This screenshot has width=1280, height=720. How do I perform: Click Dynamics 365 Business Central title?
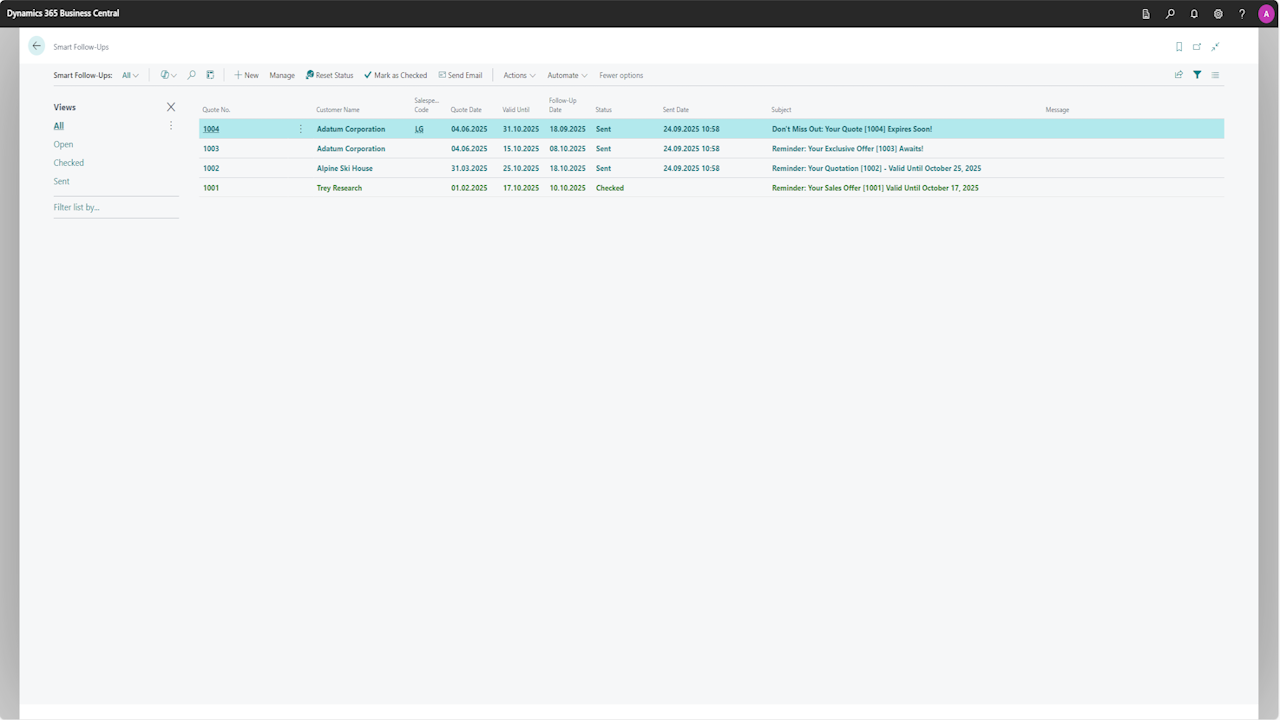[x=63, y=13]
